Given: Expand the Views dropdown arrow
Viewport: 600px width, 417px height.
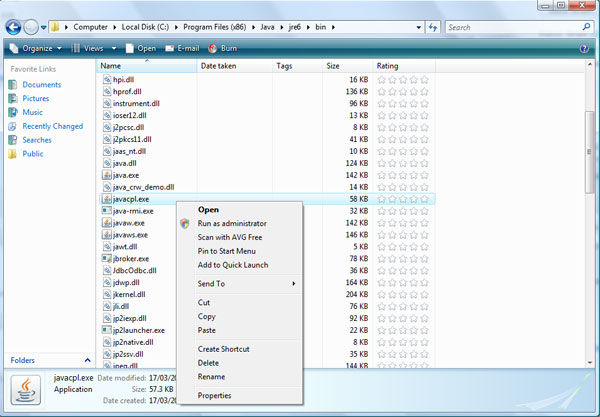Looking at the screenshot, I should [114, 48].
